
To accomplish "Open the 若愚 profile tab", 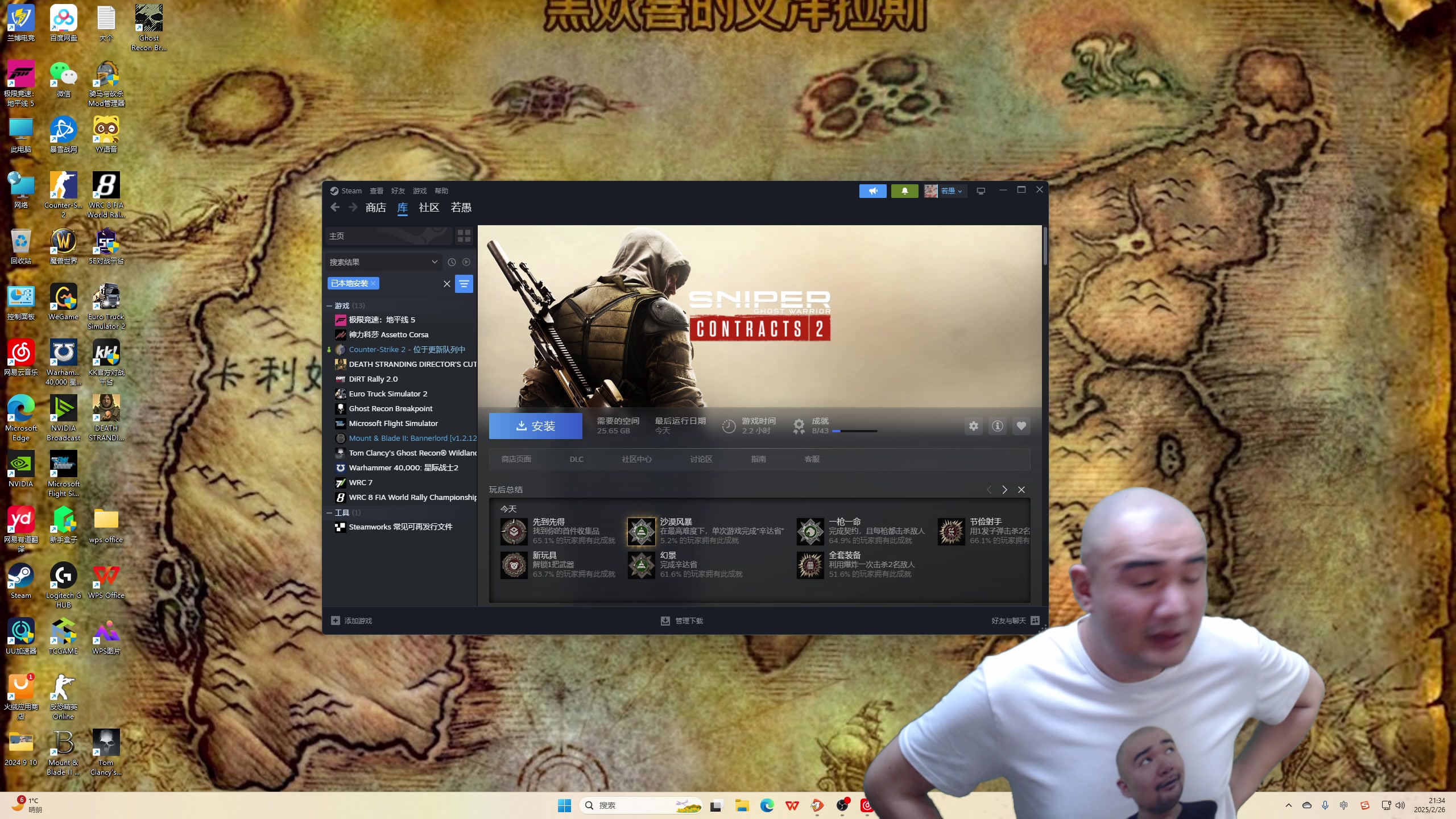I will coord(461,208).
